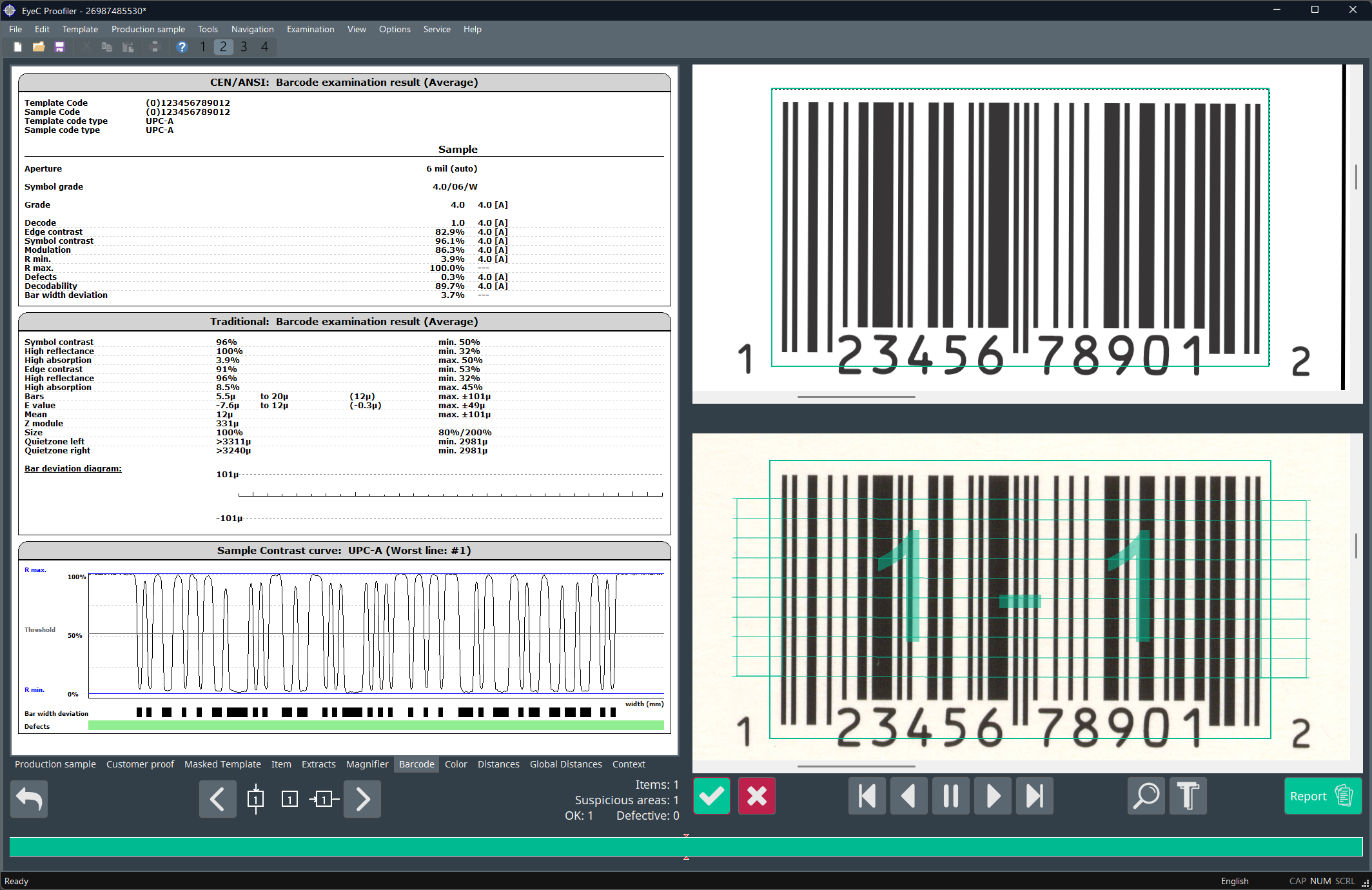Switch to the Extracts tab
This screenshot has height=890, width=1372.
318,764
